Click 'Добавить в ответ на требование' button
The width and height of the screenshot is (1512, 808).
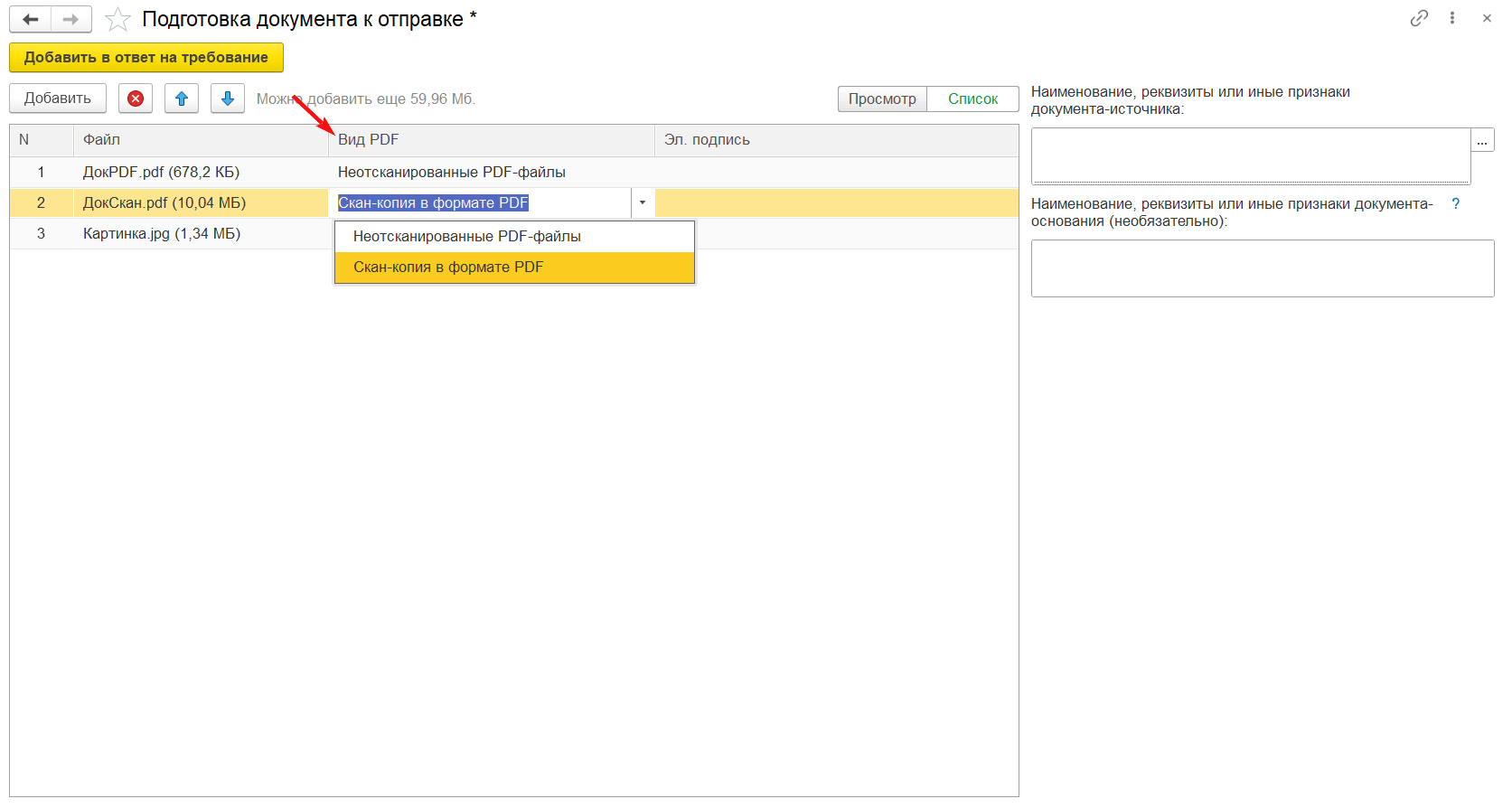tap(146, 58)
